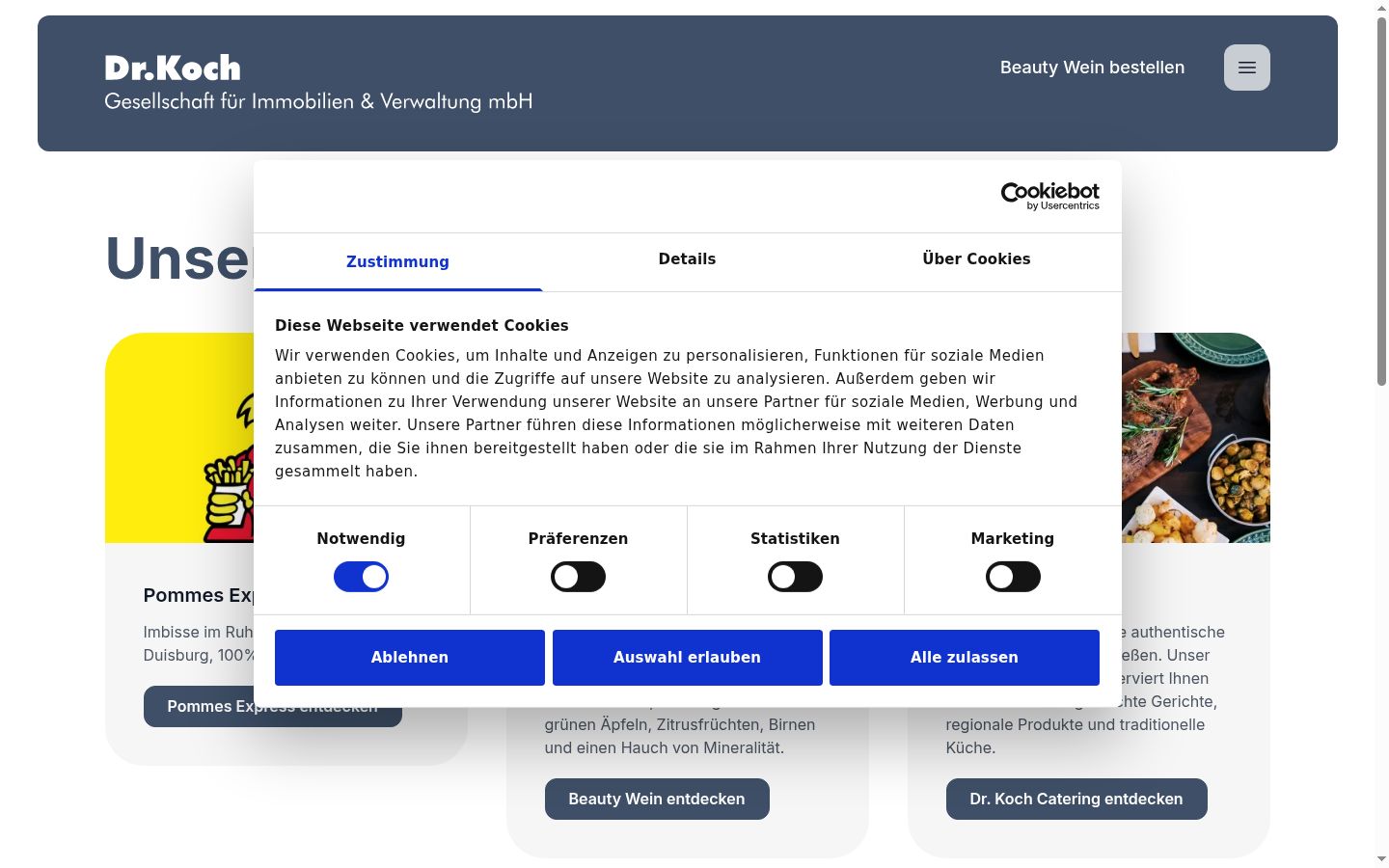
Task: Click the Dr.Koch company logo
Action: pyautogui.click(x=318, y=83)
